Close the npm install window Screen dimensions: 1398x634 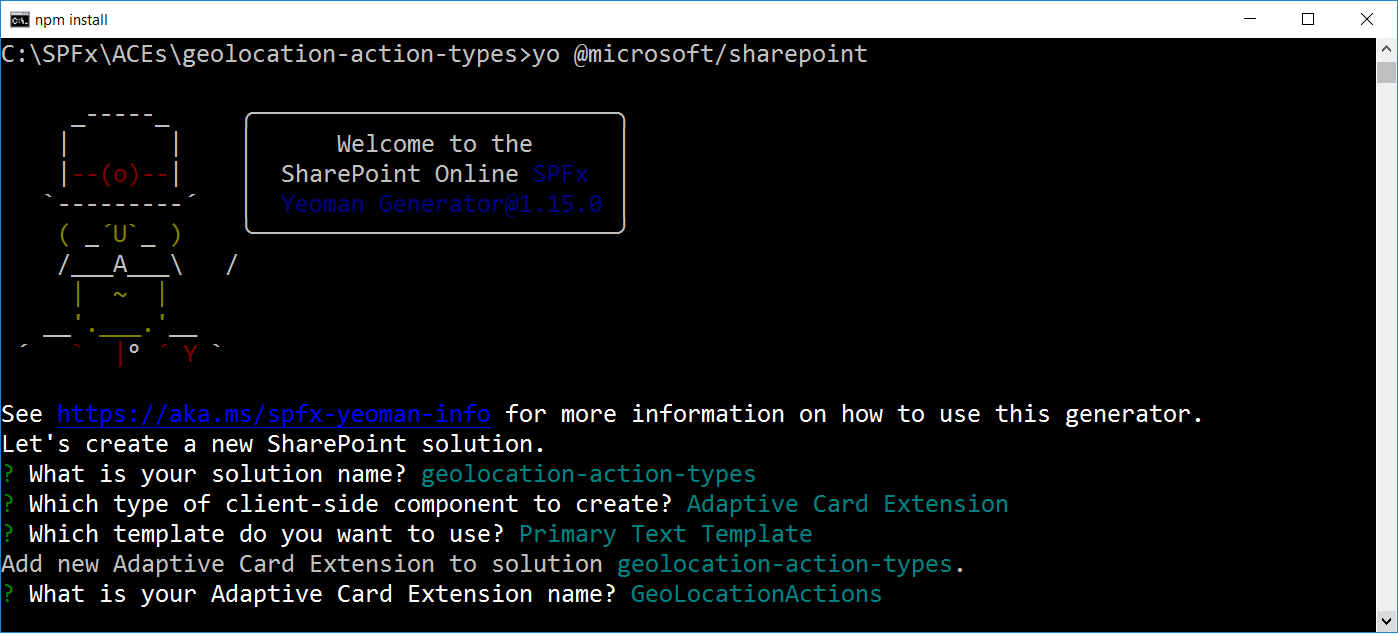pyautogui.click(x=1367, y=19)
